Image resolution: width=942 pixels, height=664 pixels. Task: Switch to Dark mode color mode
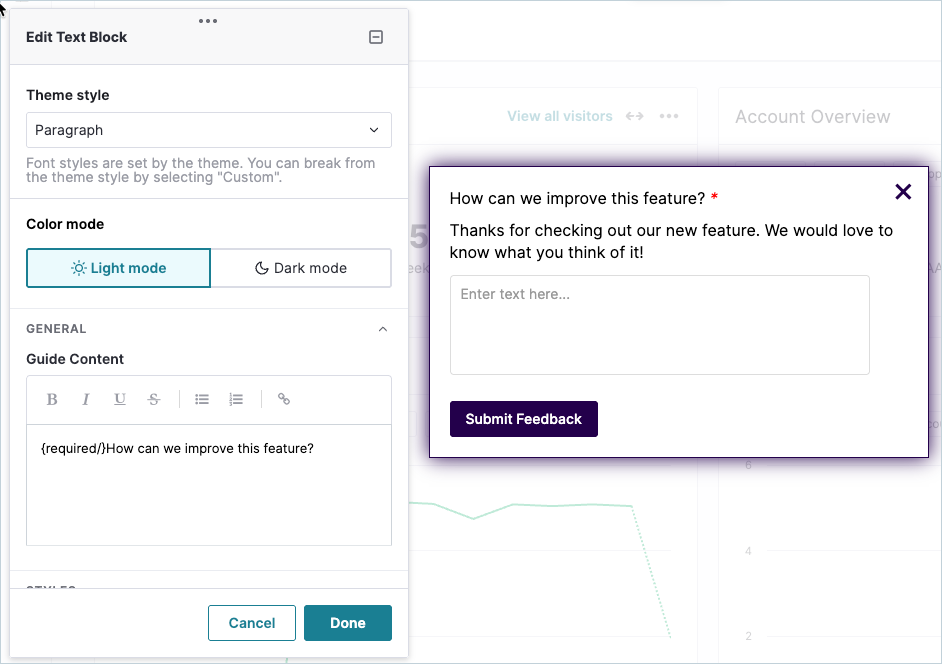point(301,268)
